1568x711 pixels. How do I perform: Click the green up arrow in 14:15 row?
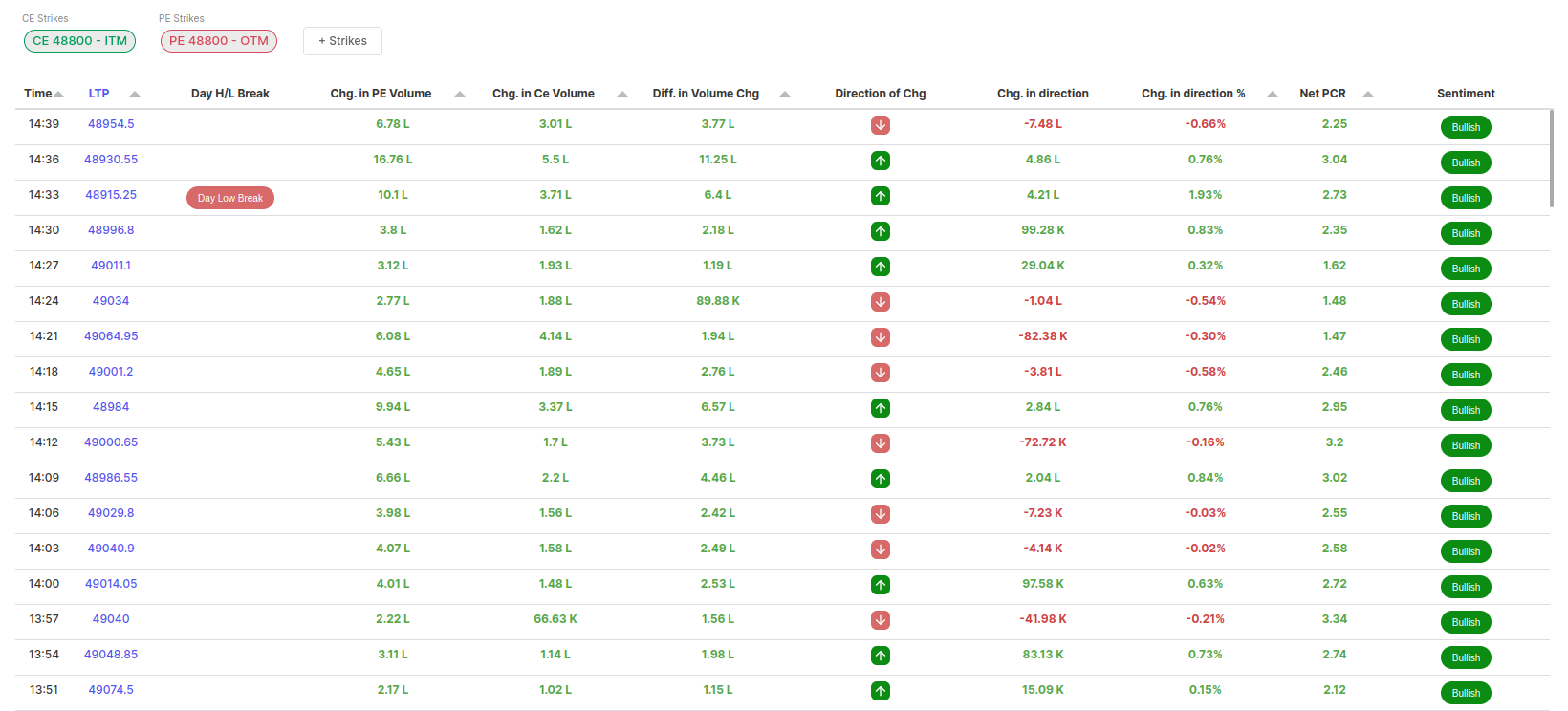pos(881,408)
